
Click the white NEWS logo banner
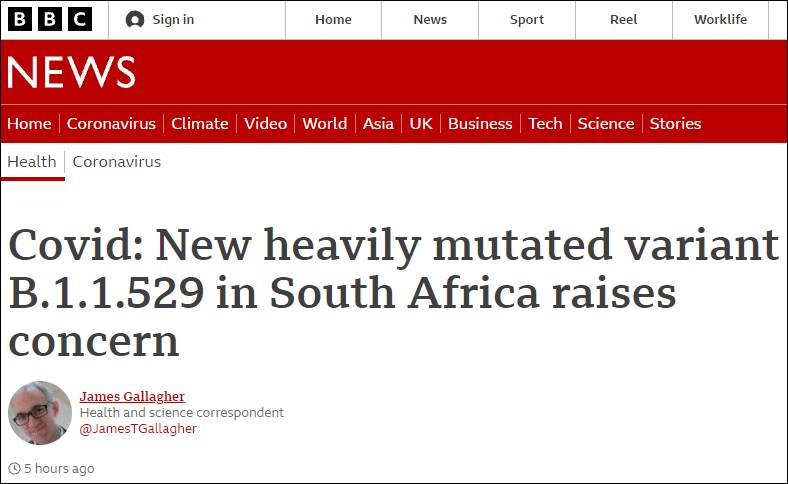pyautogui.click(x=71, y=72)
